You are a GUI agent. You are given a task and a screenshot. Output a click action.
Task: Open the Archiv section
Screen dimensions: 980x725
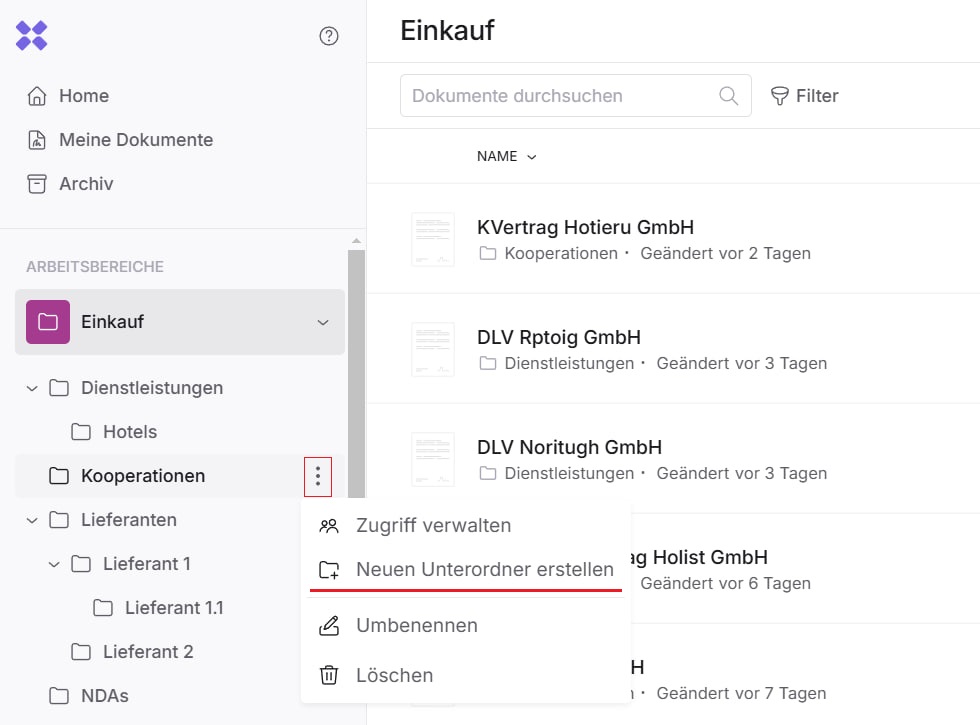click(x=85, y=184)
